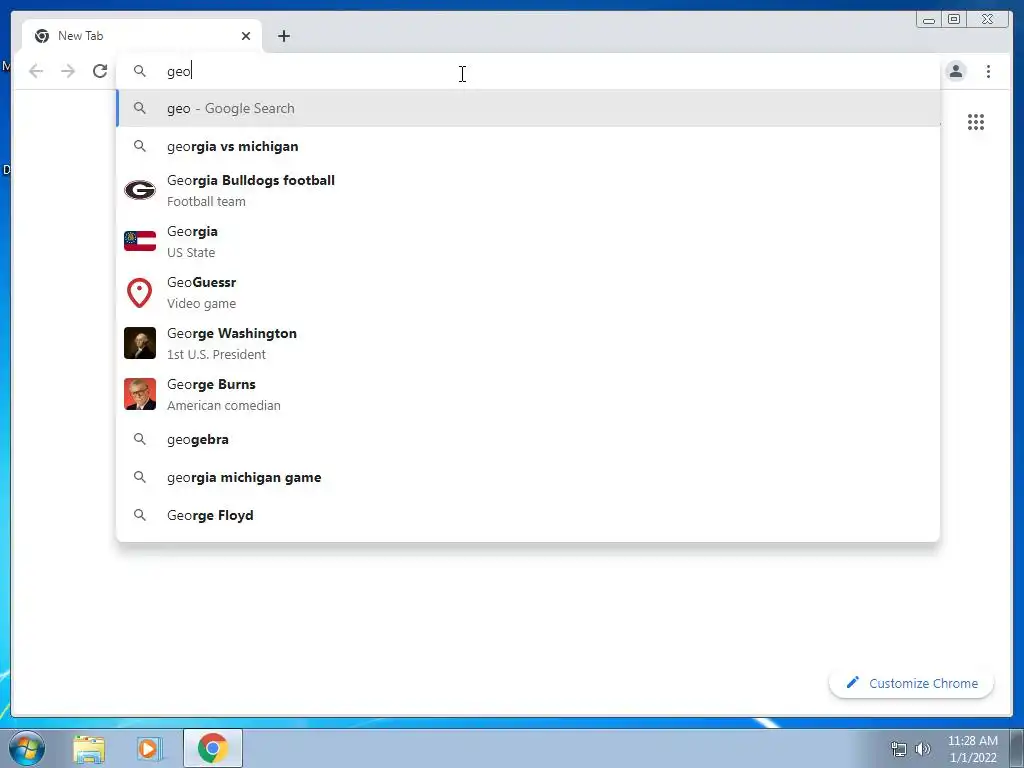Choose 'geo - Google Search' suggestion
The width and height of the screenshot is (1024, 768).
coord(528,108)
